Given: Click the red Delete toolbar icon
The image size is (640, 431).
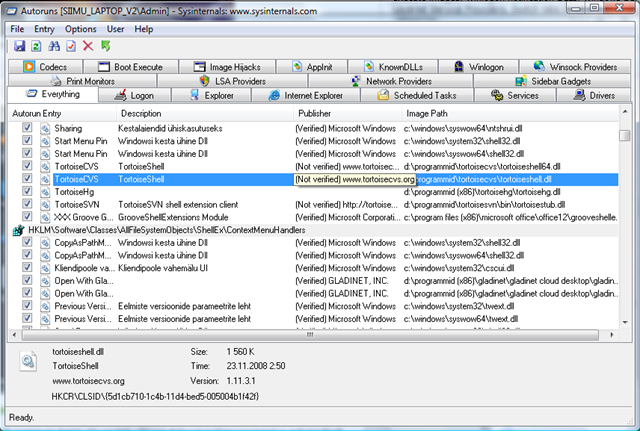Looking at the screenshot, I should click(x=88, y=46).
